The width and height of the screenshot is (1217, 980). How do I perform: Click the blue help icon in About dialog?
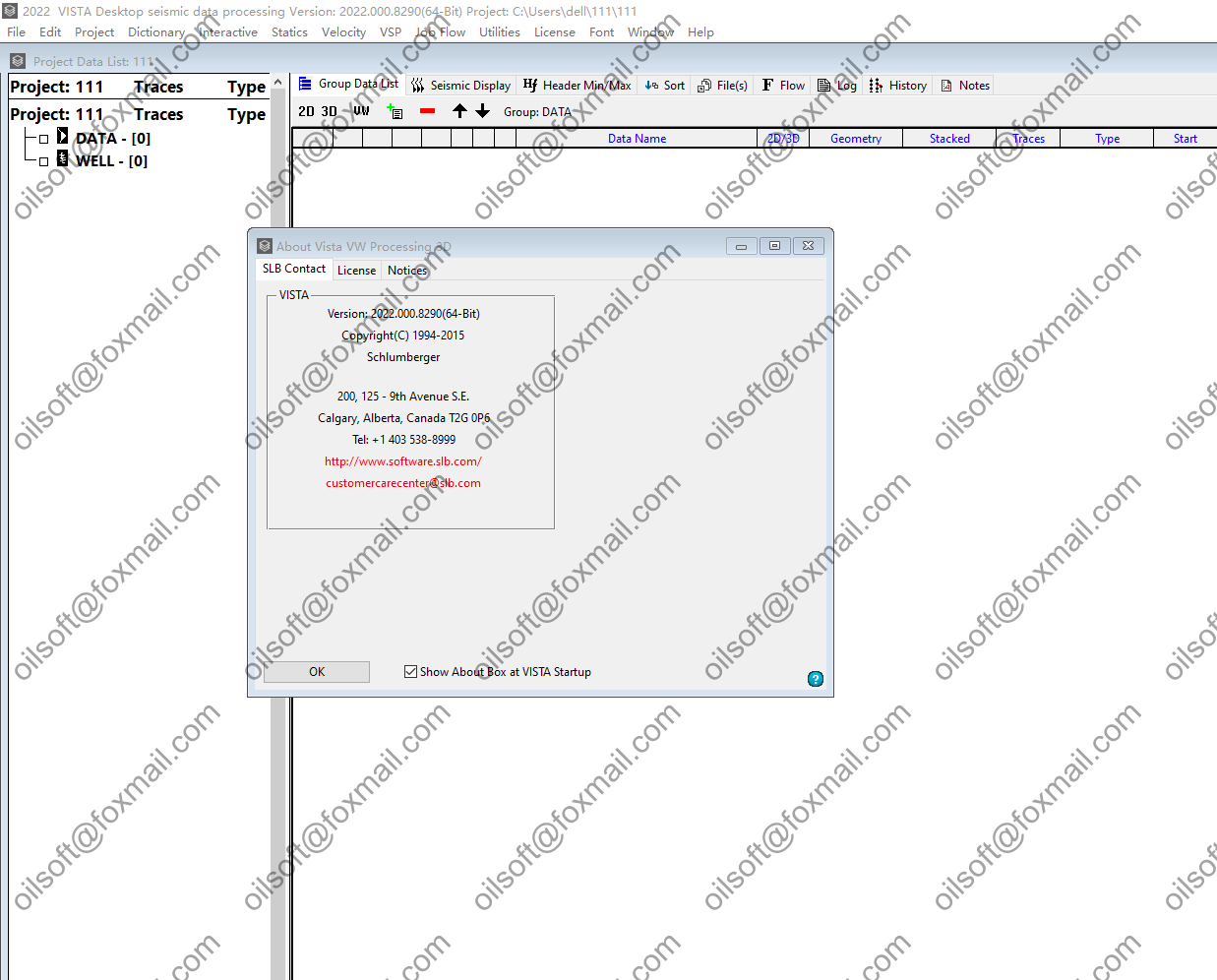pos(816,679)
